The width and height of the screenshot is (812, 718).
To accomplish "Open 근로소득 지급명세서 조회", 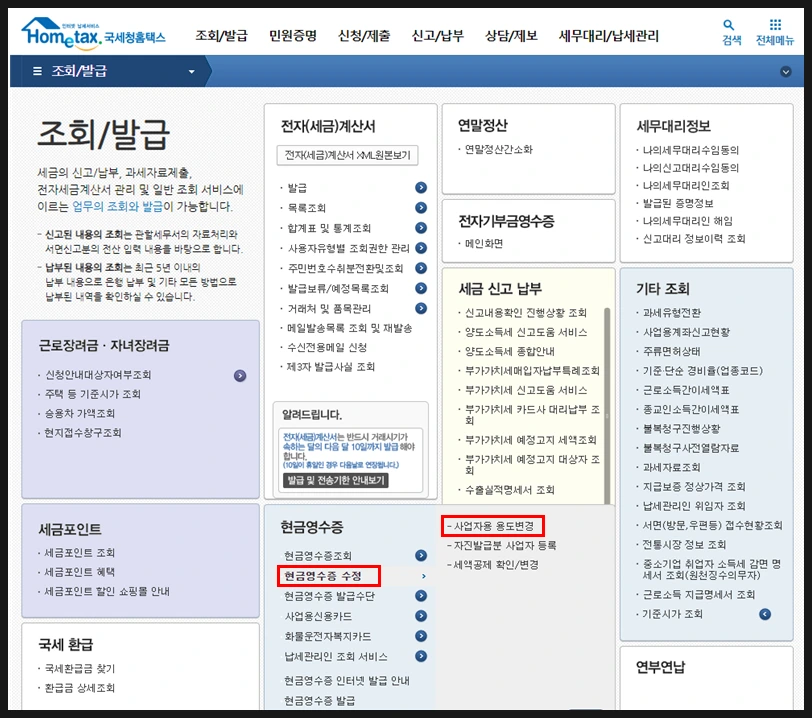I will pyautogui.click(x=699, y=595).
